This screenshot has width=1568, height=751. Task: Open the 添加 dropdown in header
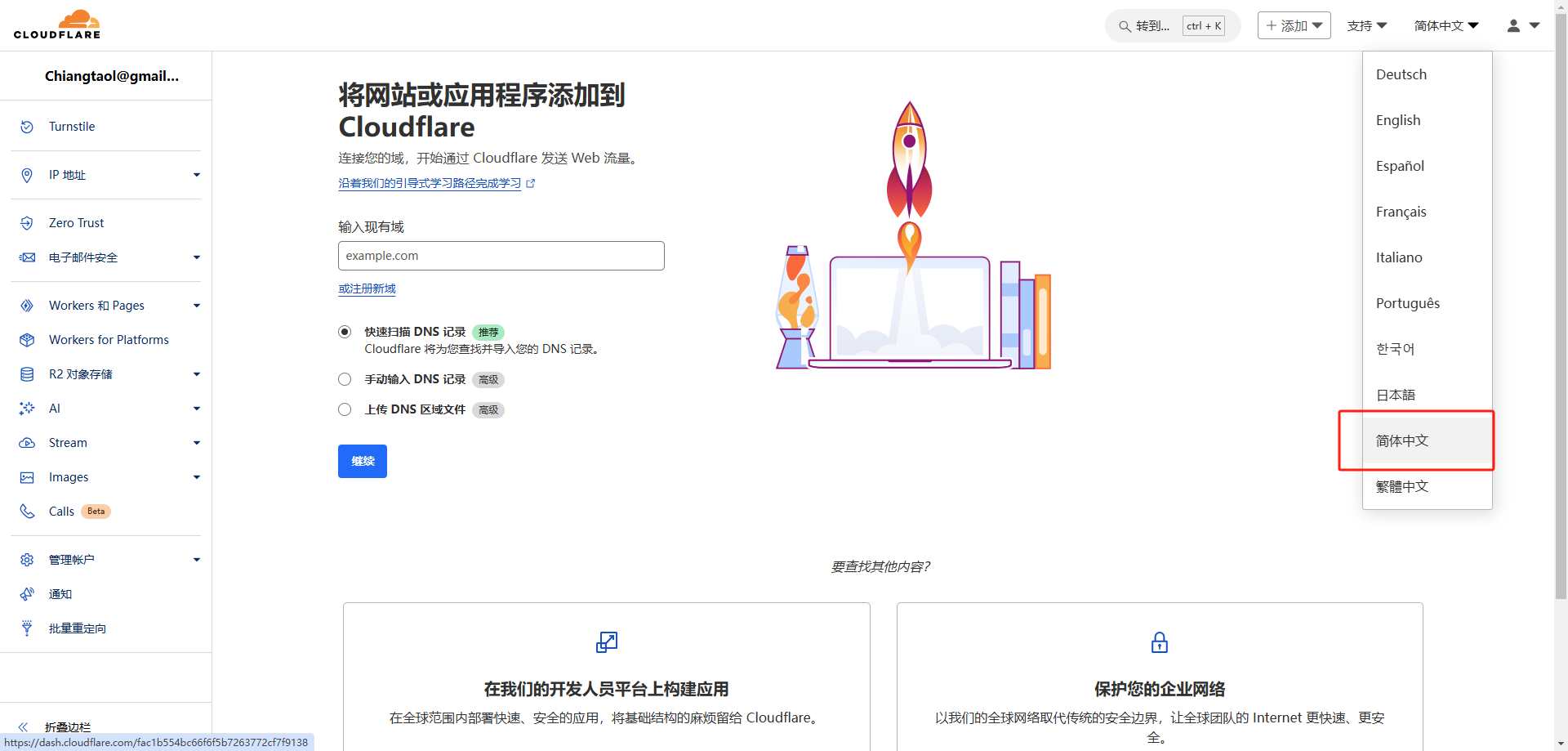(x=1294, y=26)
